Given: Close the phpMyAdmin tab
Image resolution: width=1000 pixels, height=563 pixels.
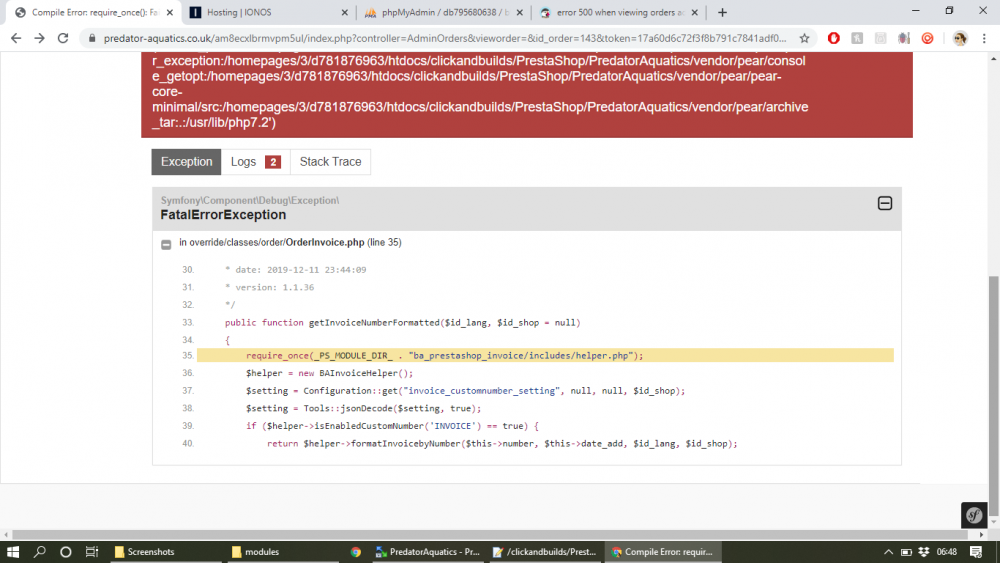Looking at the screenshot, I should [520, 12].
